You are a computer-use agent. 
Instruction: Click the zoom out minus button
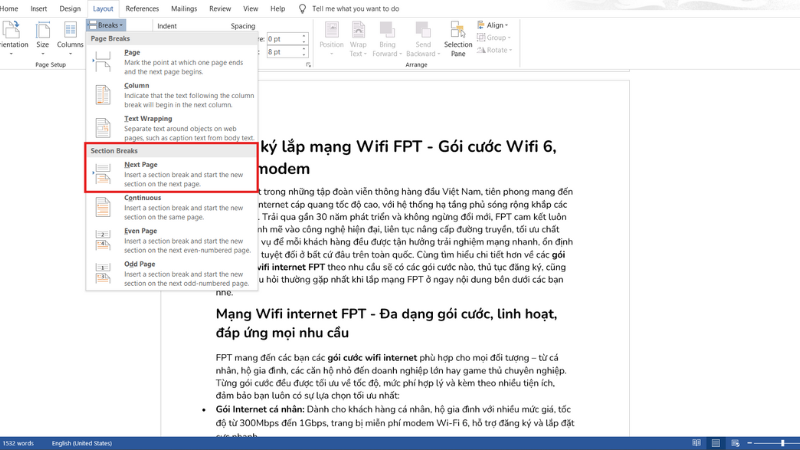click(749, 443)
